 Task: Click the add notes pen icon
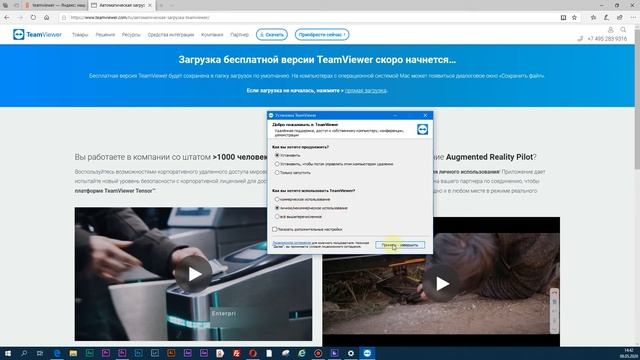[x=607, y=18]
